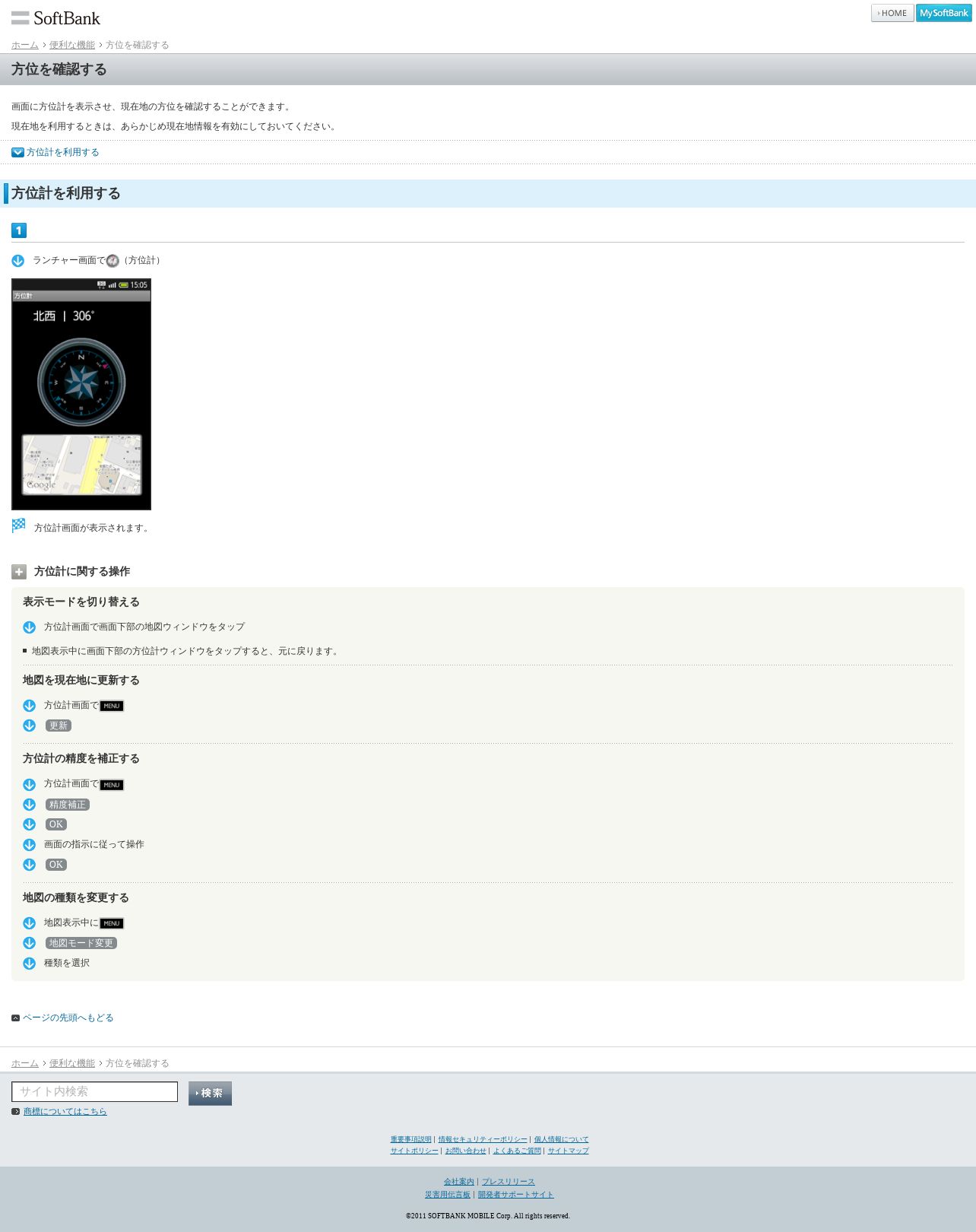
Task: Click the up-arrow icon beside ページの先頭へもどる
Action: tap(15, 1018)
